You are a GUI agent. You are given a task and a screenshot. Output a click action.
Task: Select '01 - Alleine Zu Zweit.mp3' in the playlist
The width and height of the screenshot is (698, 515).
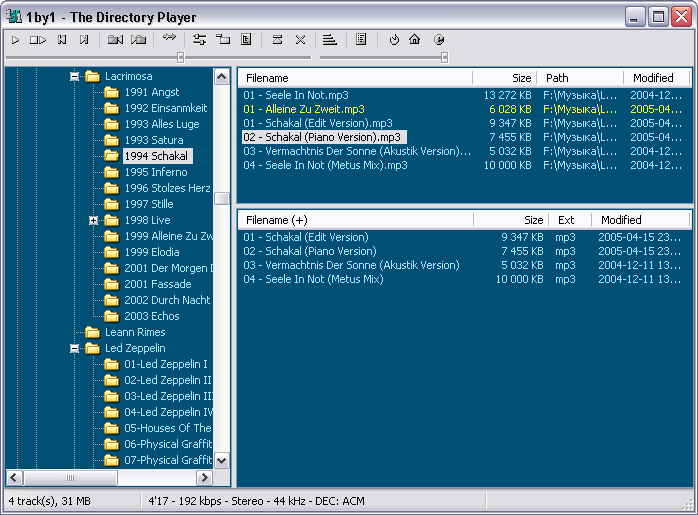tap(304, 109)
